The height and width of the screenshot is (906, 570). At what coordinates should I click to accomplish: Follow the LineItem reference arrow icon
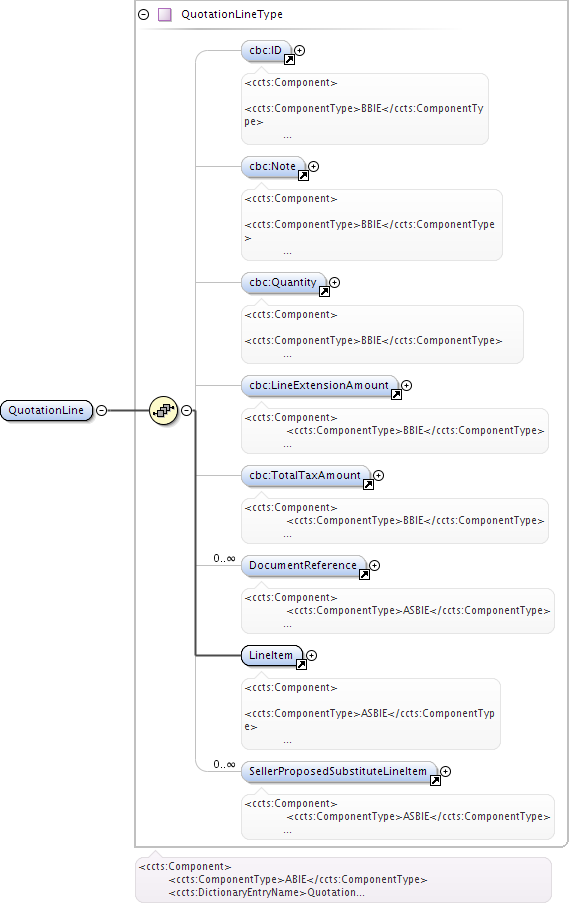(301, 665)
